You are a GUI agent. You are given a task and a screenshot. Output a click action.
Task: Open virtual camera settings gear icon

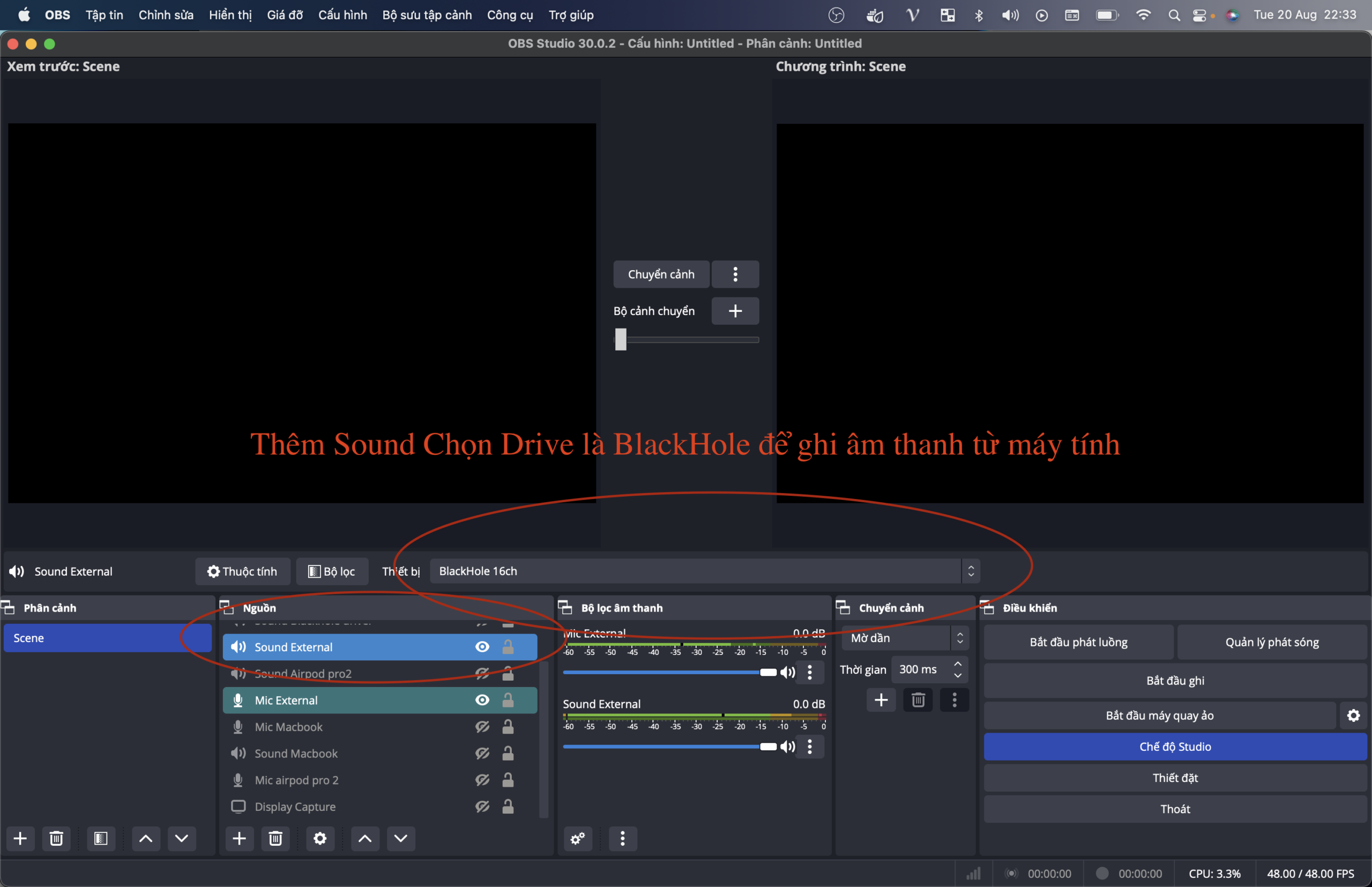coord(1354,715)
